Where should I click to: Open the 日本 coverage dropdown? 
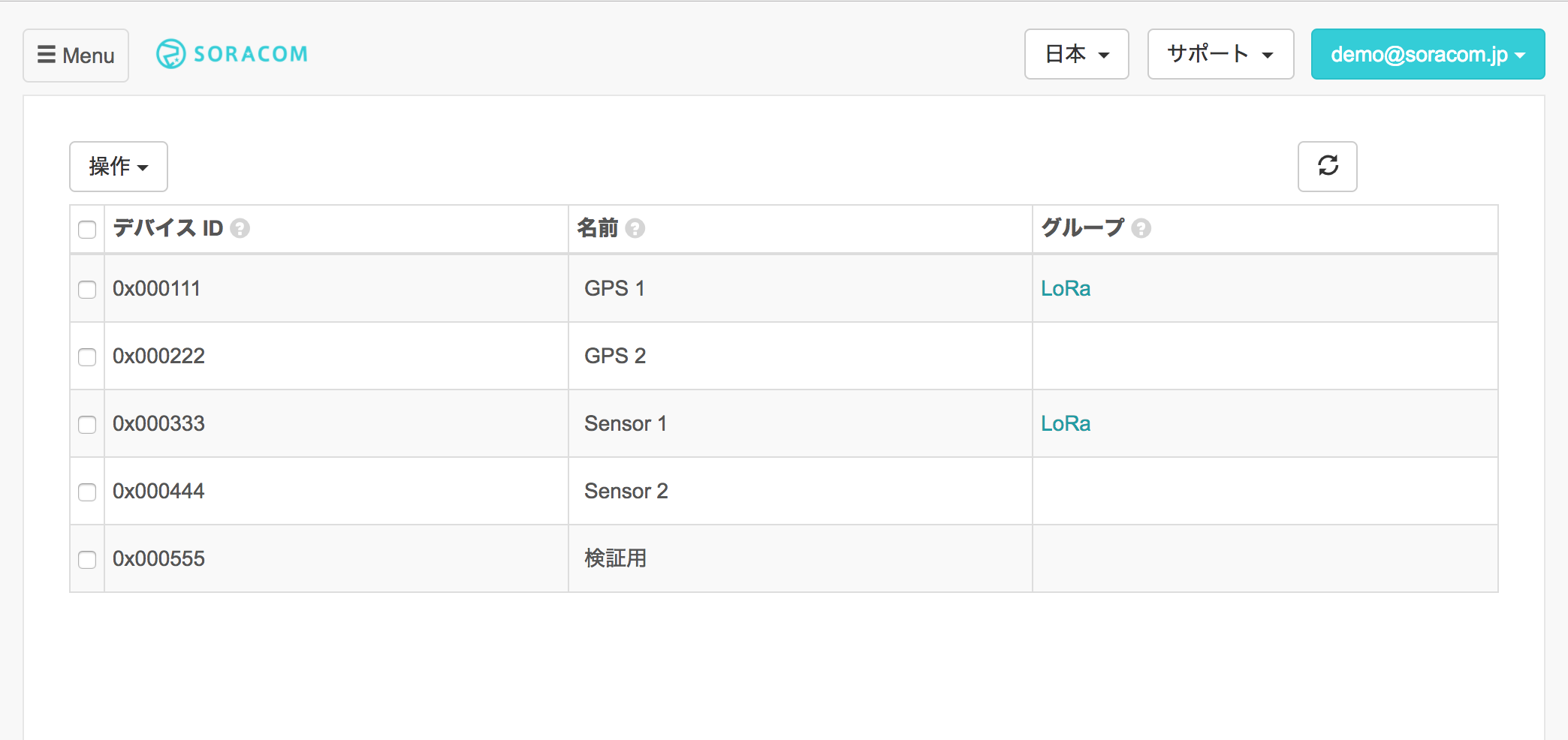(x=1077, y=54)
